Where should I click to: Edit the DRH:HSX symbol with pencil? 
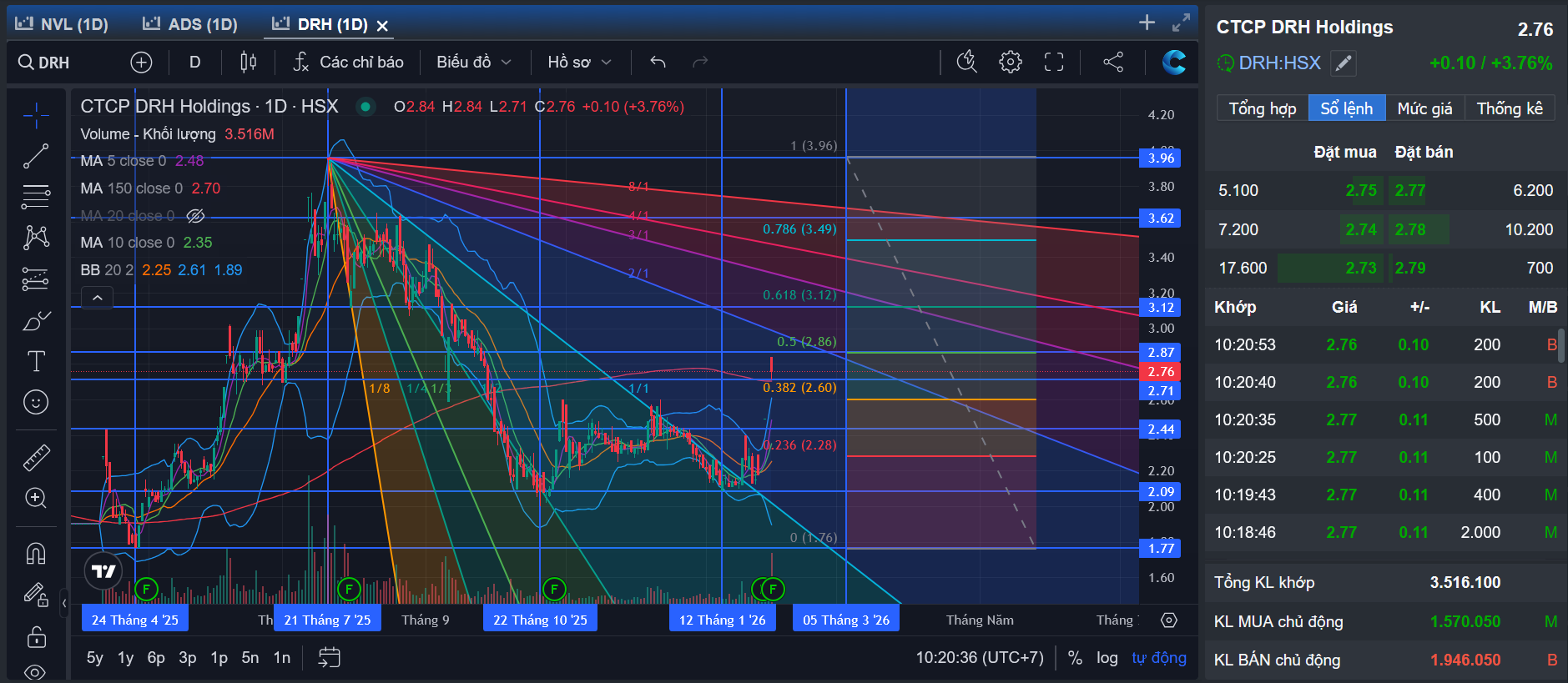pos(1343,63)
